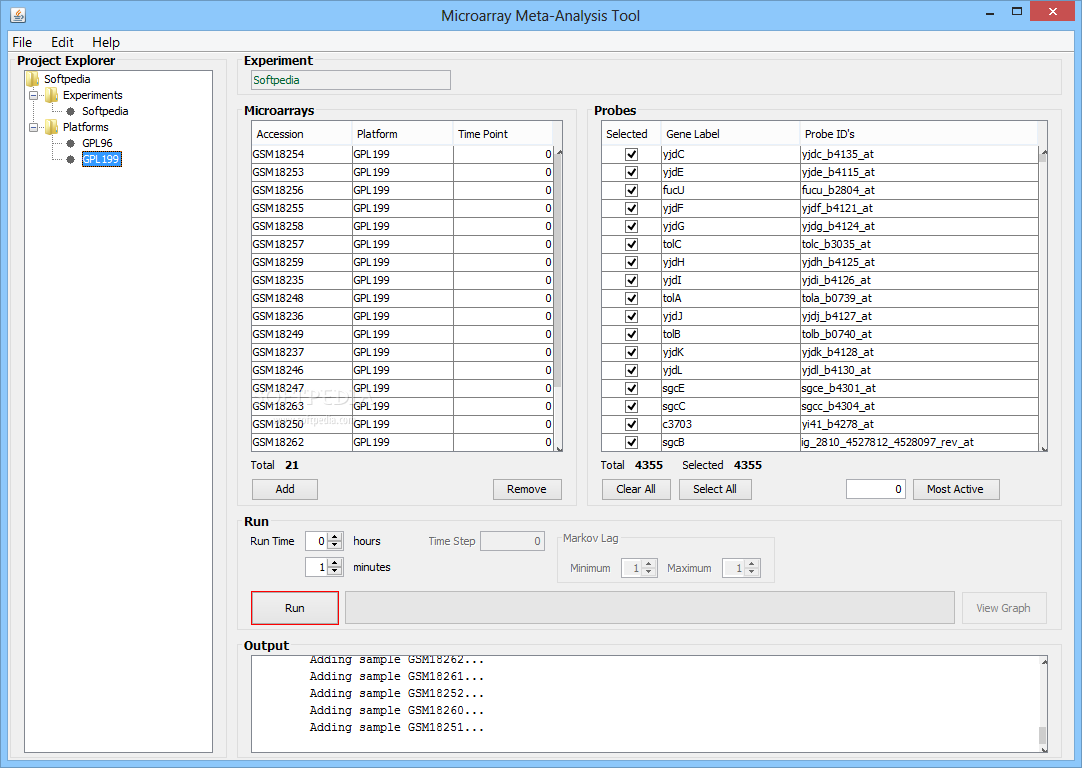Screen dimensions: 1082x768
Task: Uncheck the sgcE probe checkbox
Action: 631,388
